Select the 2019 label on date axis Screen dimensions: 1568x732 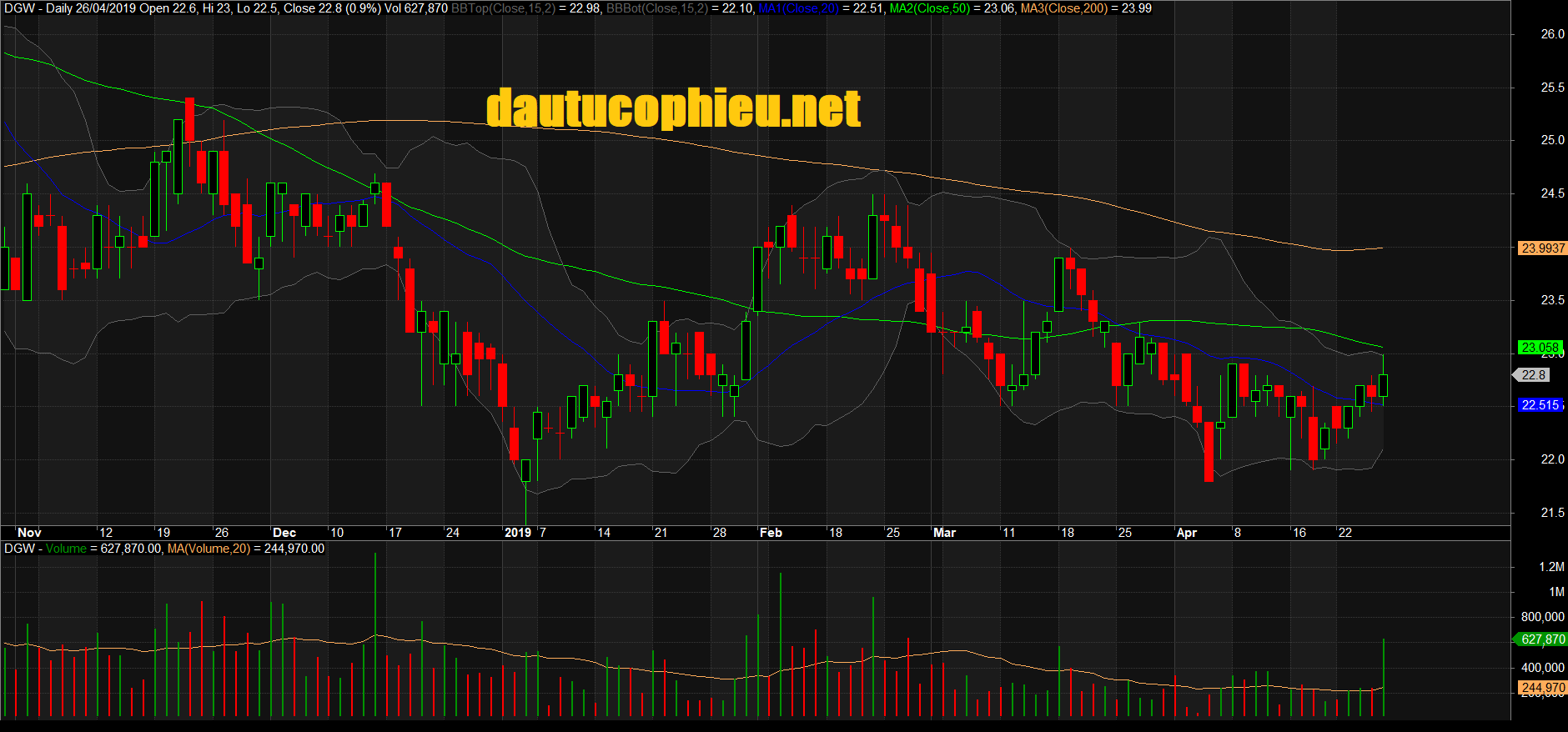[x=518, y=533]
